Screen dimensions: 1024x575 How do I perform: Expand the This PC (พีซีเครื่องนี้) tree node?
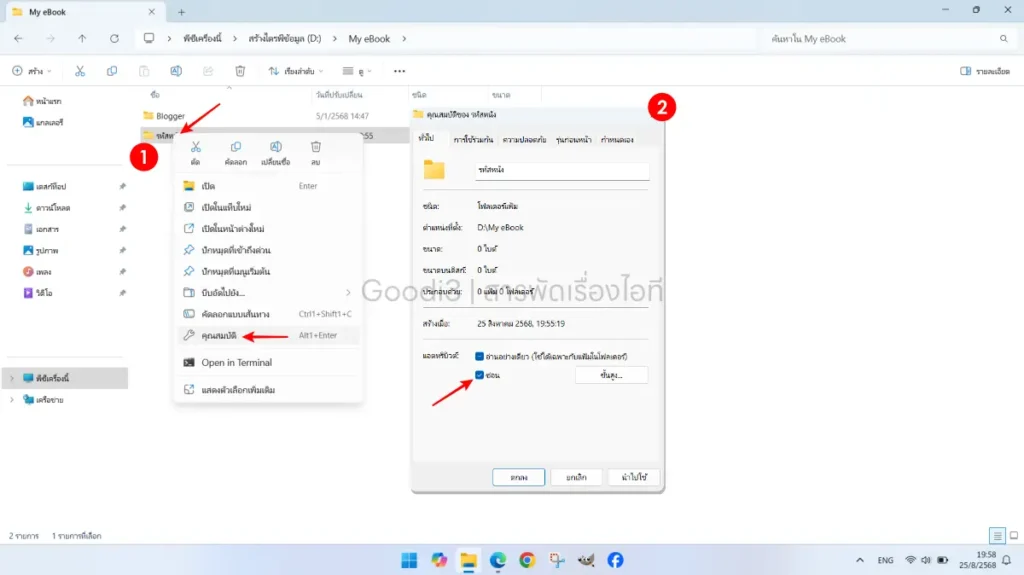click(x=12, y=378)
